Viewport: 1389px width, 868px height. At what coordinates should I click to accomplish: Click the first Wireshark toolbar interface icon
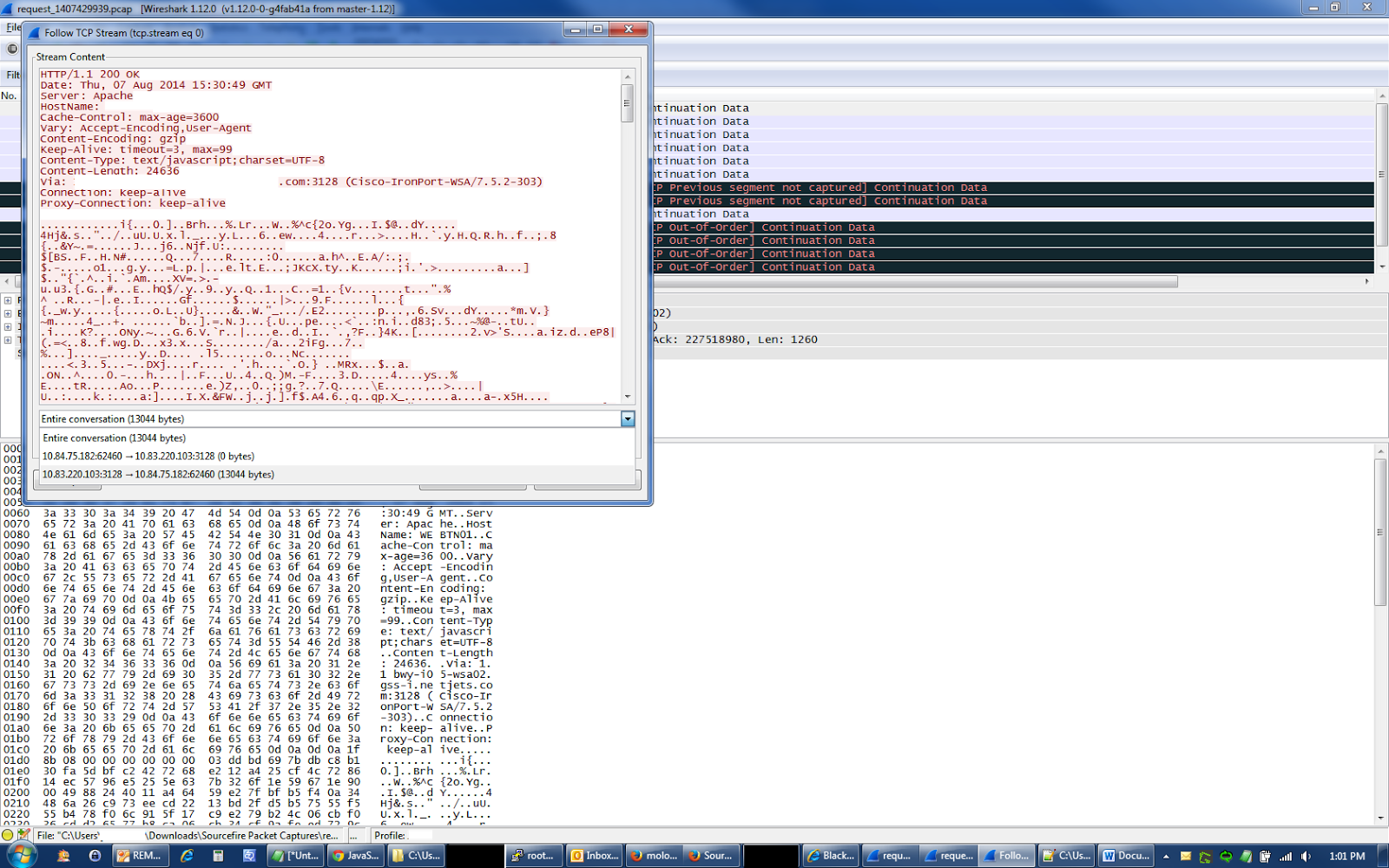12,49
